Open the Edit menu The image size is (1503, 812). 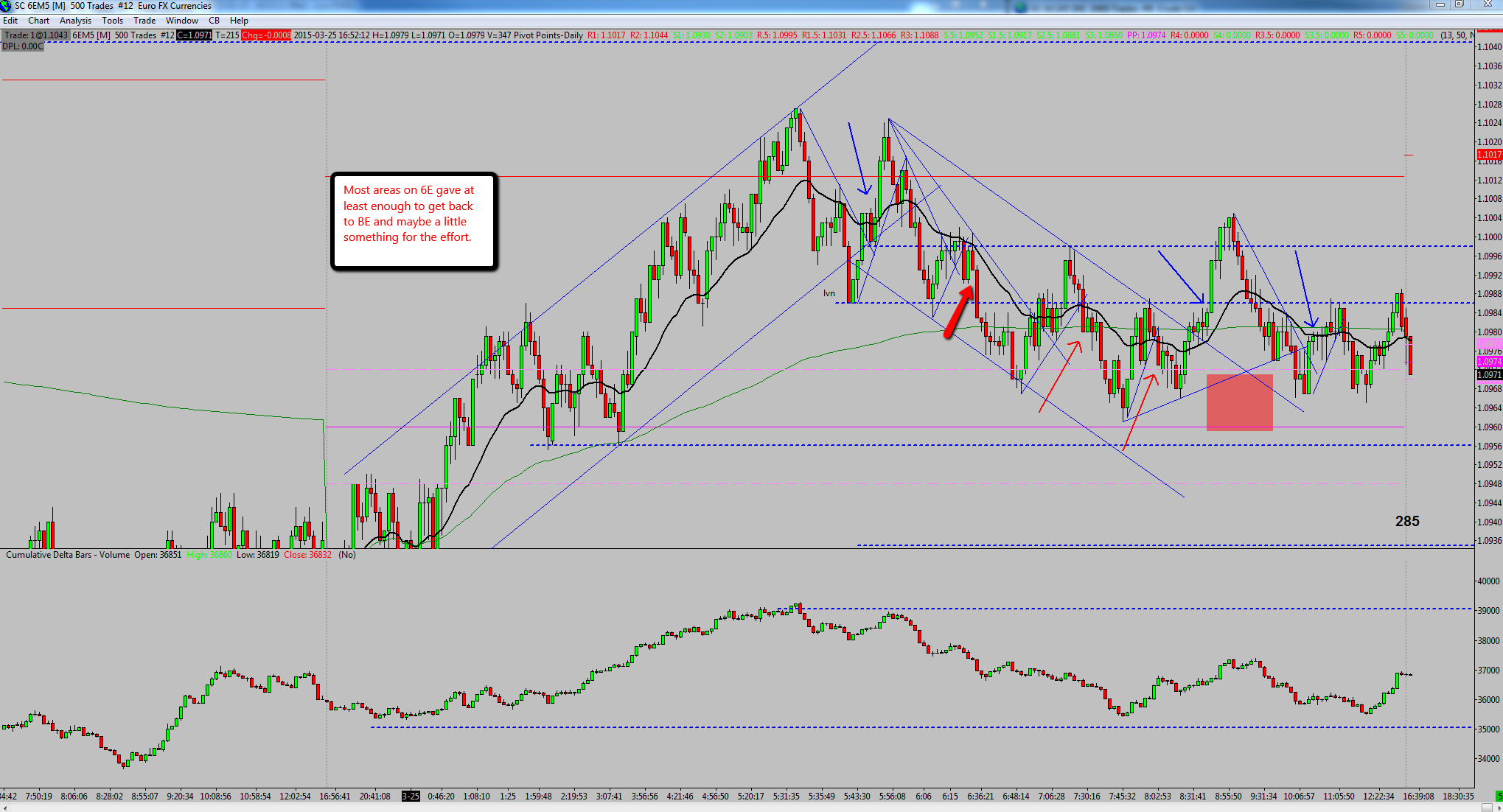pos(10,21)
